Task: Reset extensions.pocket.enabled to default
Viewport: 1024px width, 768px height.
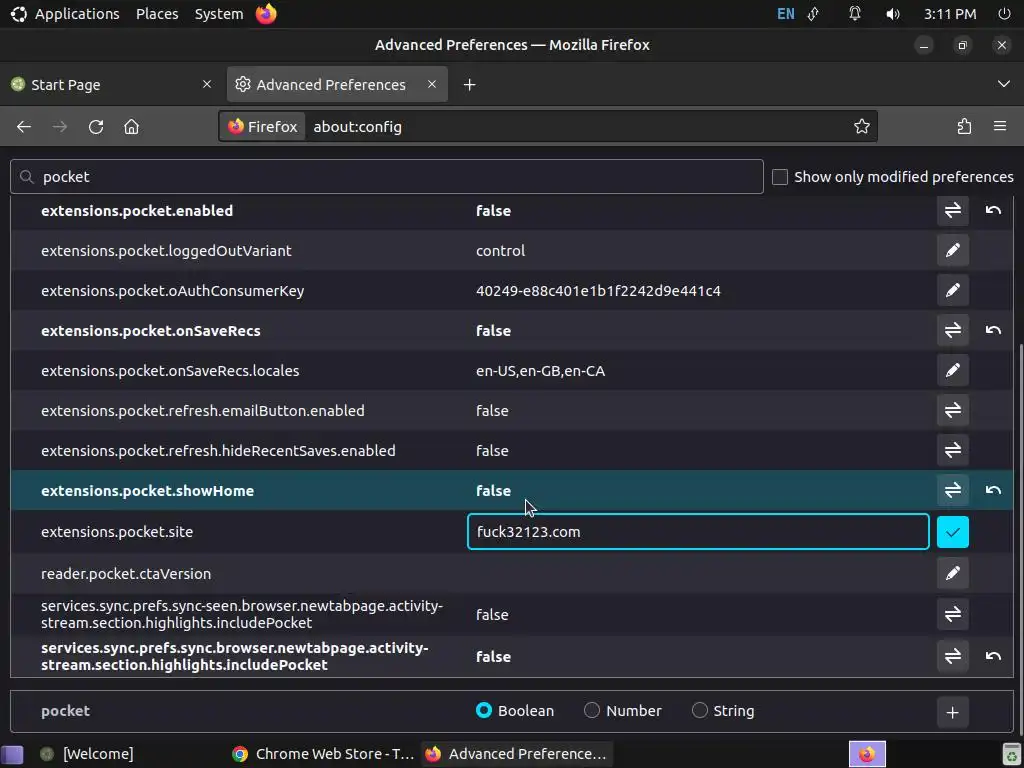Action: 993,210
